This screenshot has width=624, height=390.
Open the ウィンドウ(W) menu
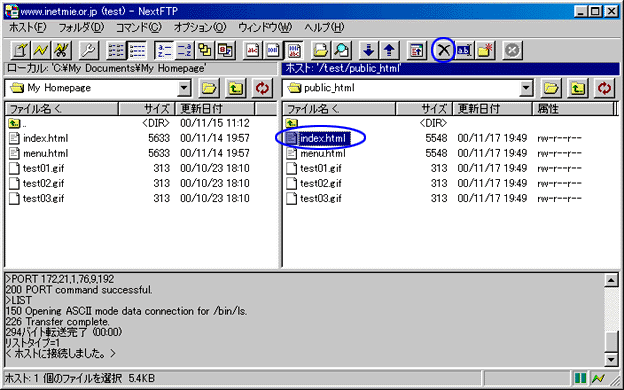pos(265,27)
